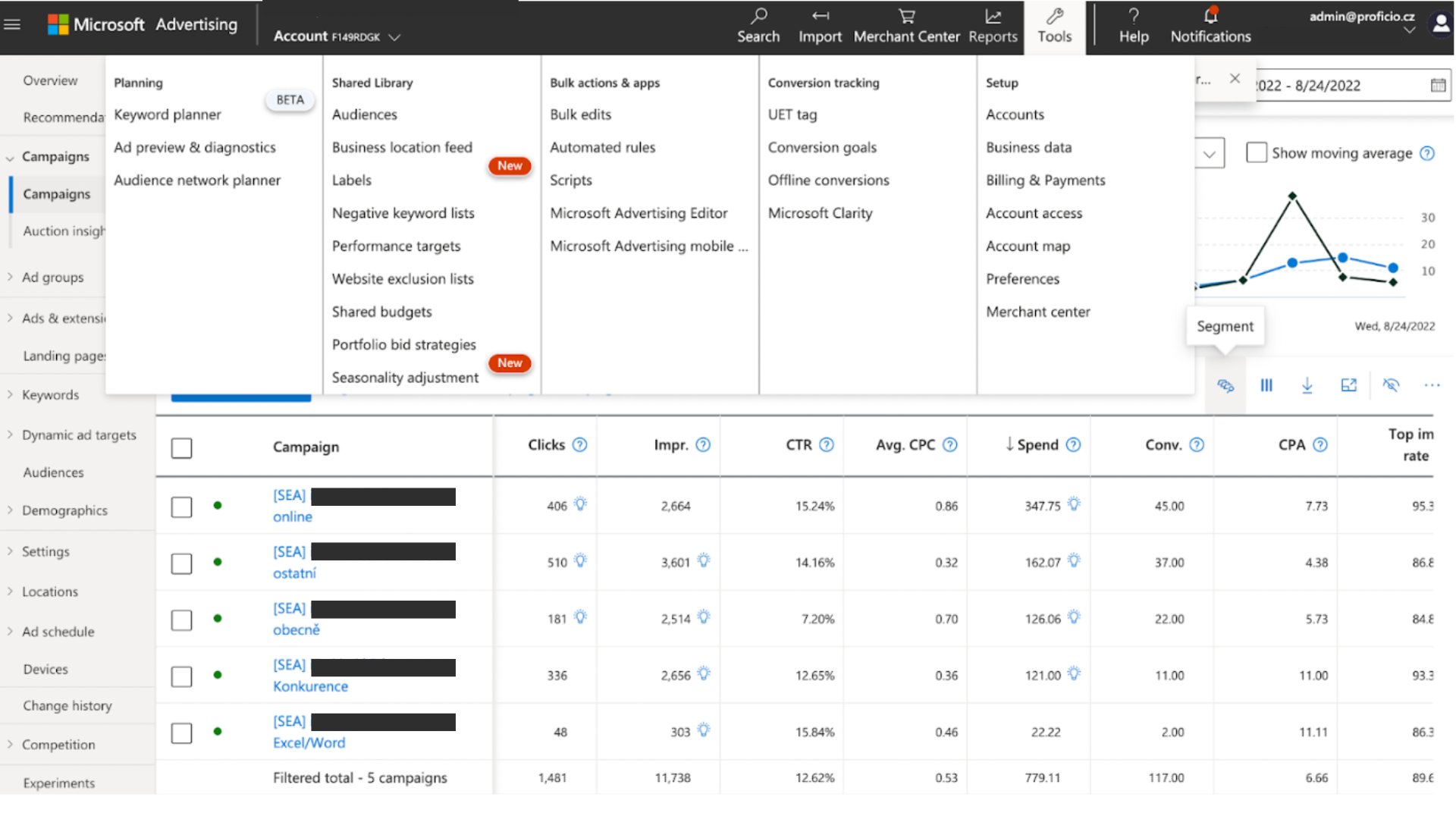Expand the Ad groups sidebar section

coord(10,278)
